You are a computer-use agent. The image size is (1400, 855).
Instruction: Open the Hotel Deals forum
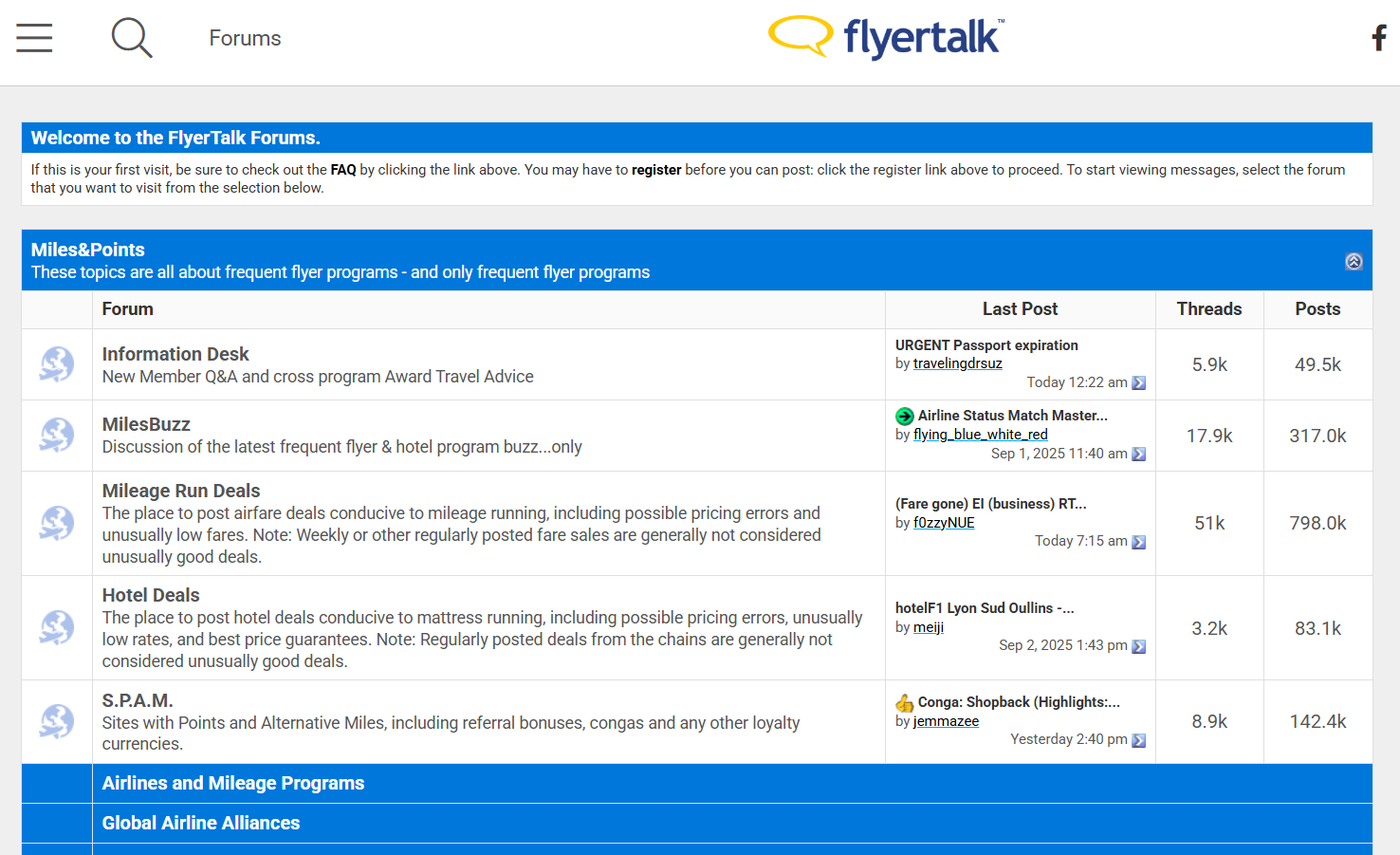point(151,595)
